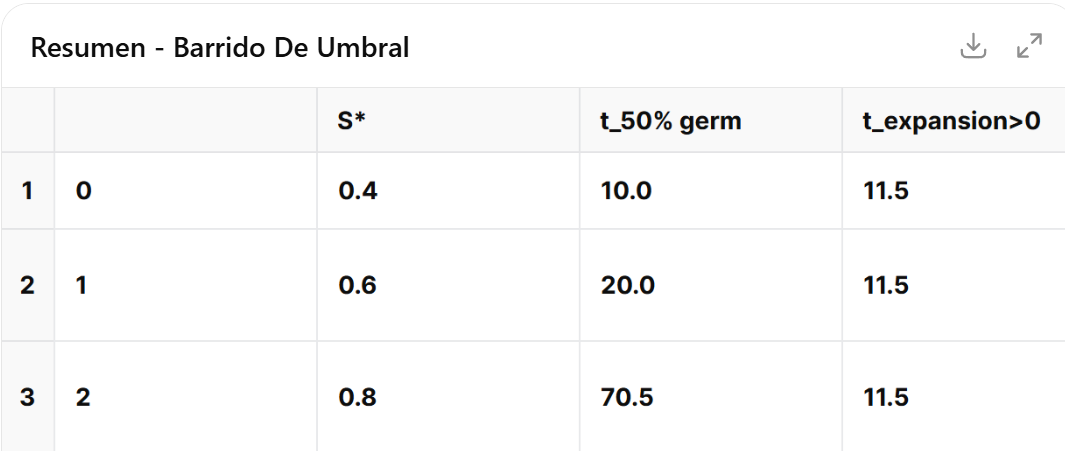Viewport: 1065px width, 451px height.
Task: Download the Barrido De Umbral table
Action: (x=973, y=46)
